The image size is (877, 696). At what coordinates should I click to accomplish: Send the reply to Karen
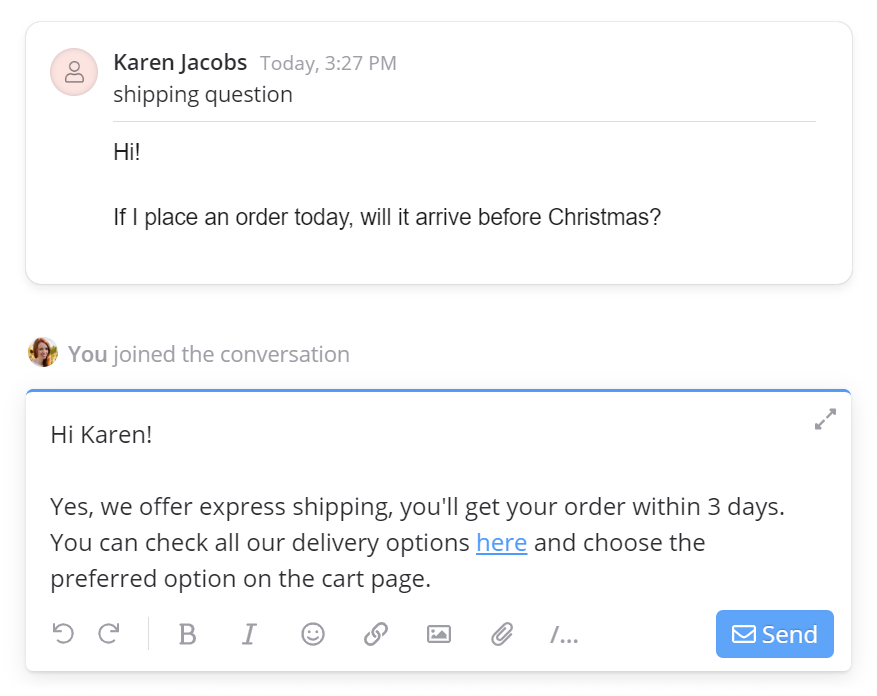pos(775,634)
